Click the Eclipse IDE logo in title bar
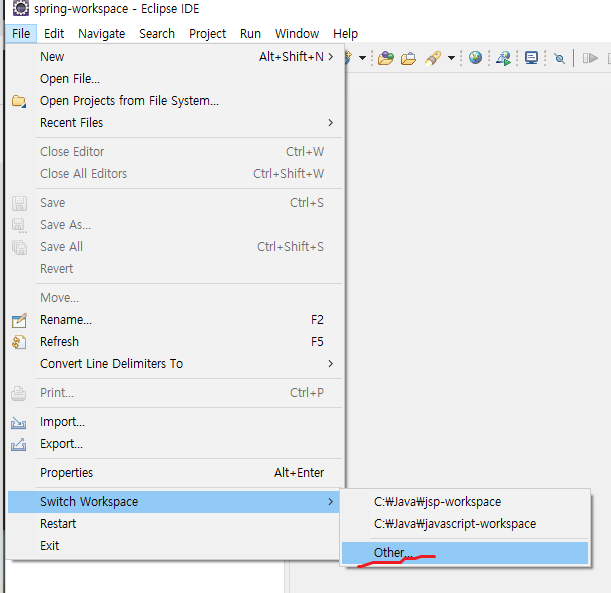The height and width of the screenshot is (593, 611). pos(20,8)
